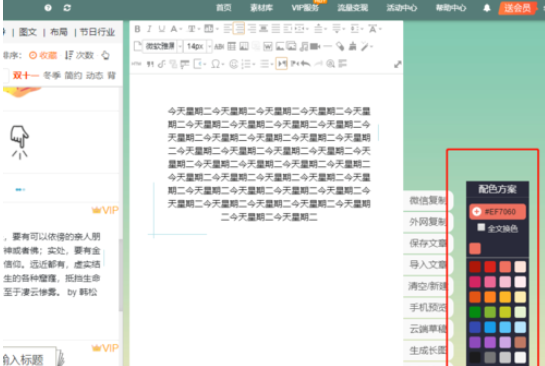The image size is (545, 366).
Task: Apply font color with the A icon
Action: pos(173,29)
